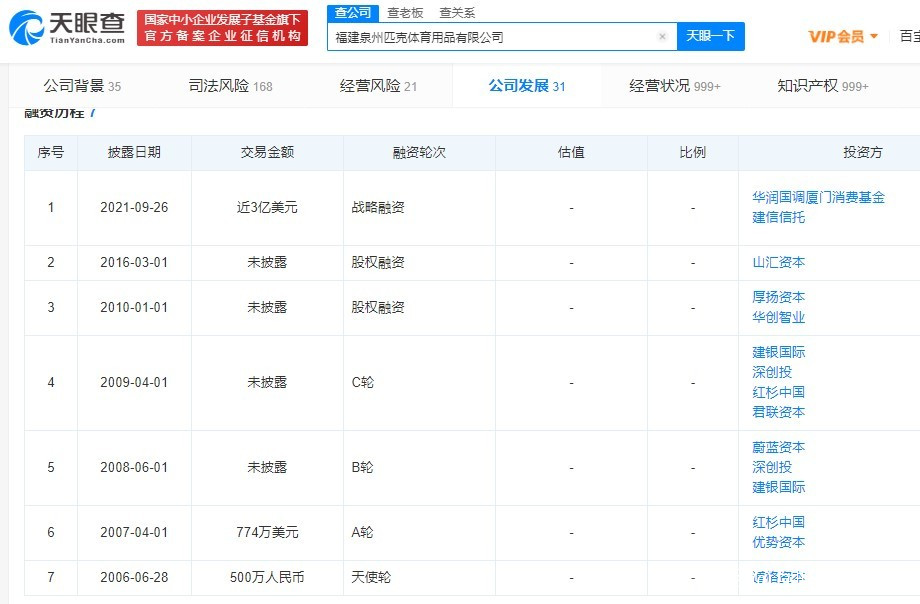Viewport: 920px width, 604px height.
Task: Open 红杉中国 in the A轮 row
Action: [779, 522]
